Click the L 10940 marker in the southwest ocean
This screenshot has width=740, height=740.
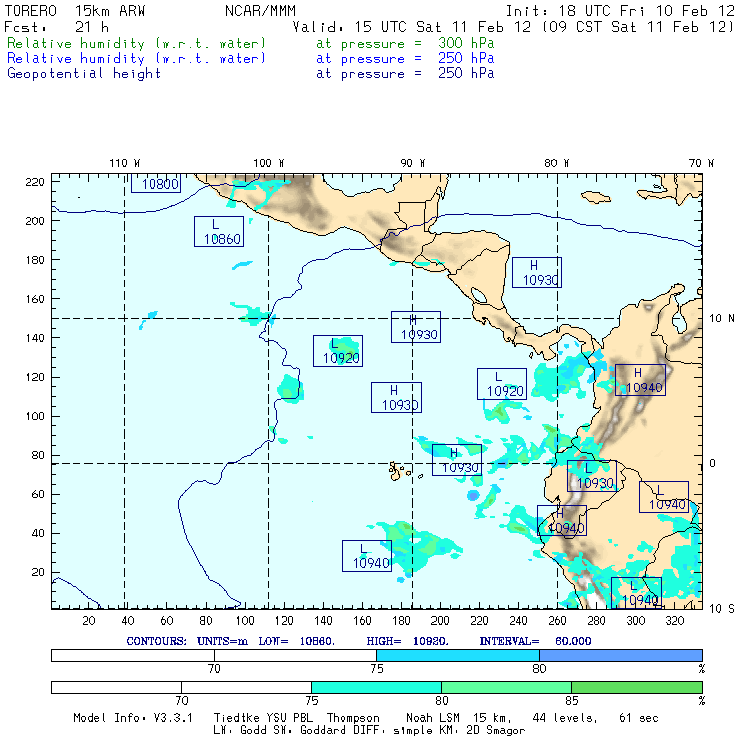click(367, 556)
